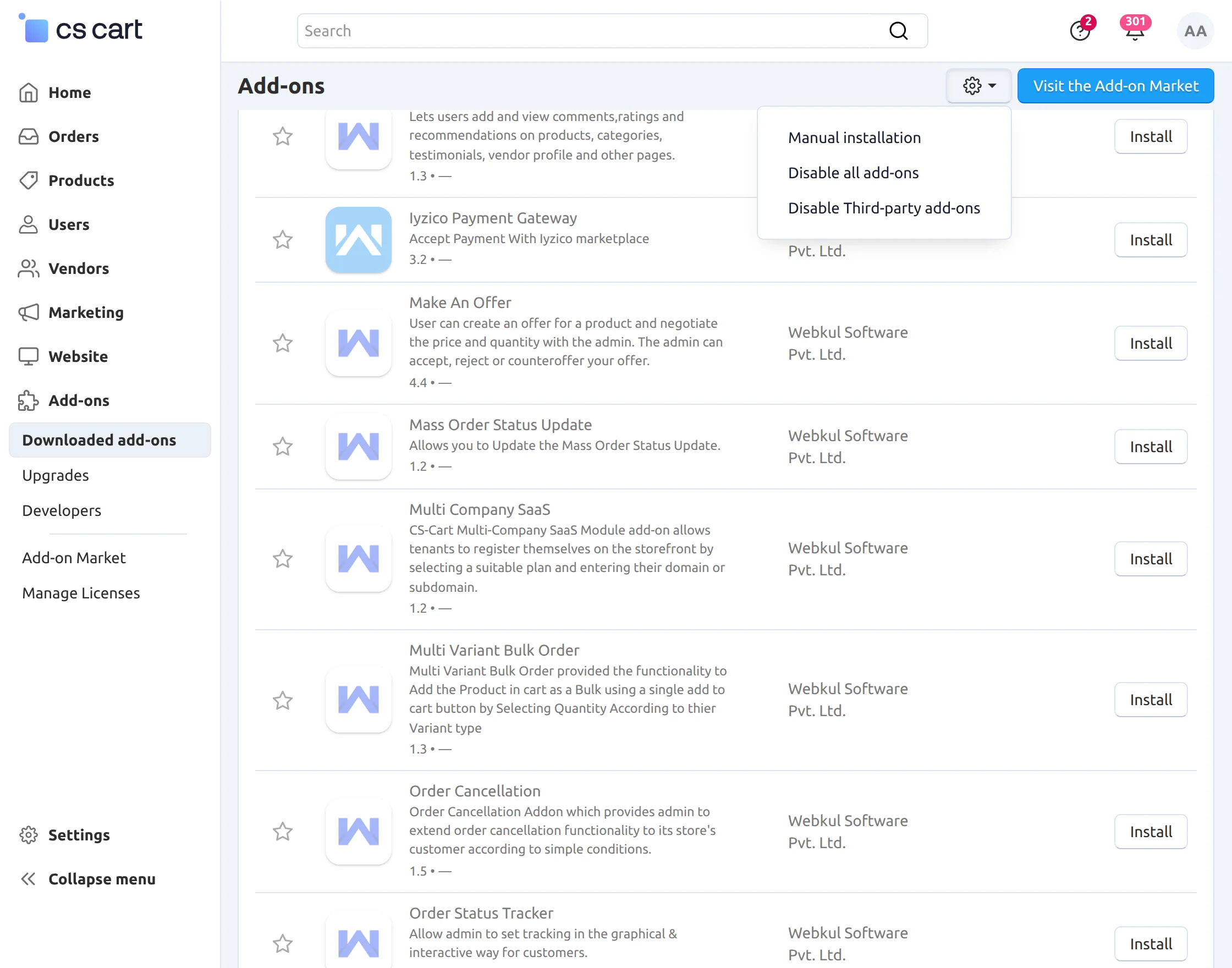Install the Order Status Tracker add-on
The height and width of the screenshot is (968, 1232).
[1151, 944]
